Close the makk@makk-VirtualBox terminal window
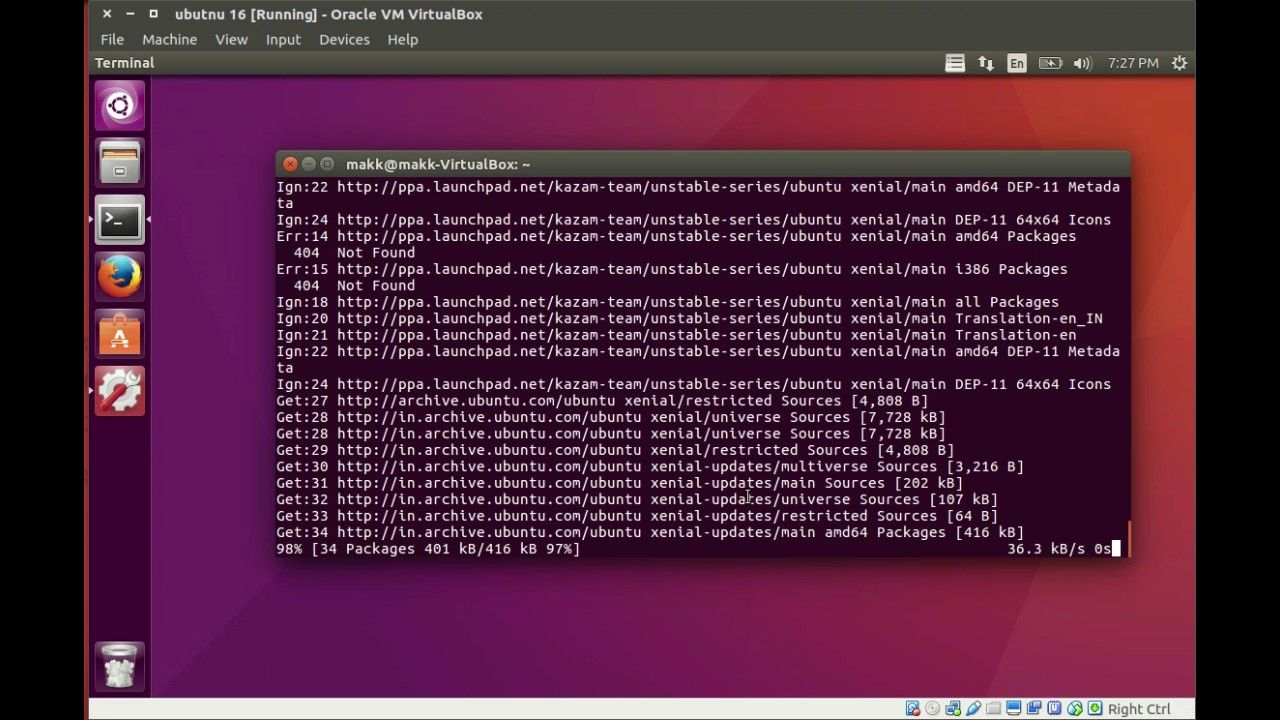The height and width of the screenshot is (720, 1280). click(290, 164)
